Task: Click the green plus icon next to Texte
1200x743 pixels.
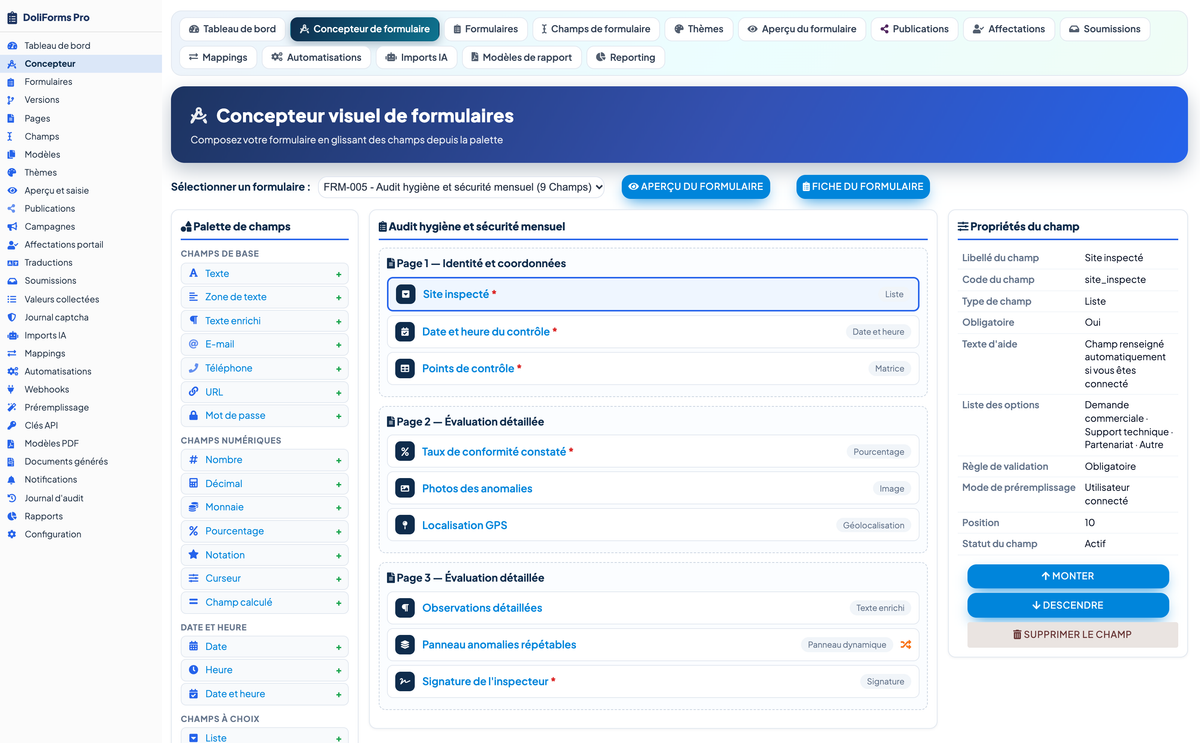Action: [339, 274]
